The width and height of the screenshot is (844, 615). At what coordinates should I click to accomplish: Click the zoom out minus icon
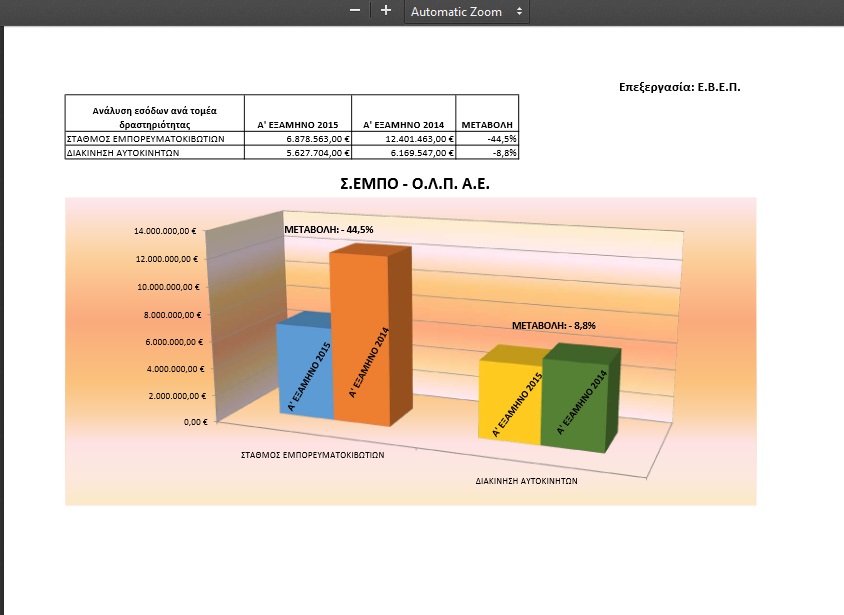(x=355, y=11)
